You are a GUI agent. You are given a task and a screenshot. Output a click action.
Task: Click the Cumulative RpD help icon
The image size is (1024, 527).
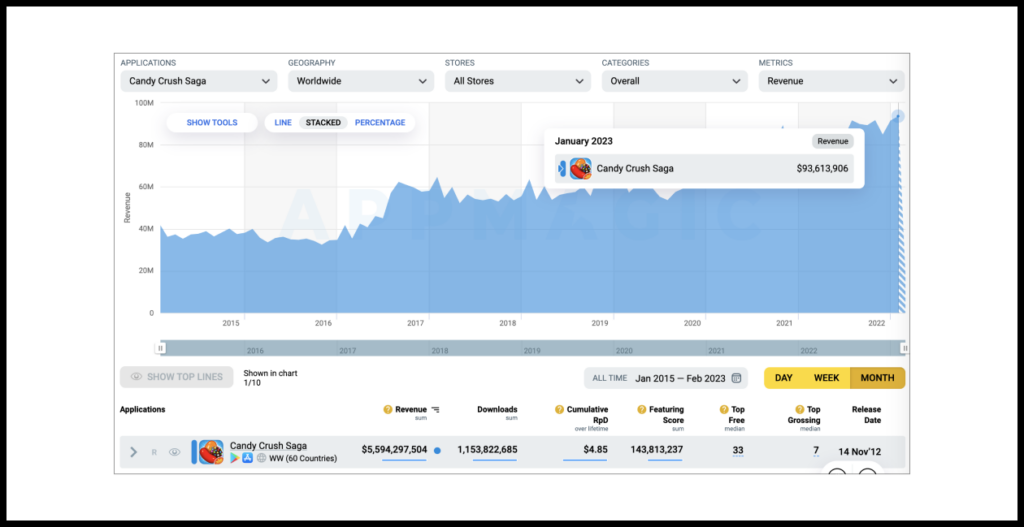pos(559,409)
